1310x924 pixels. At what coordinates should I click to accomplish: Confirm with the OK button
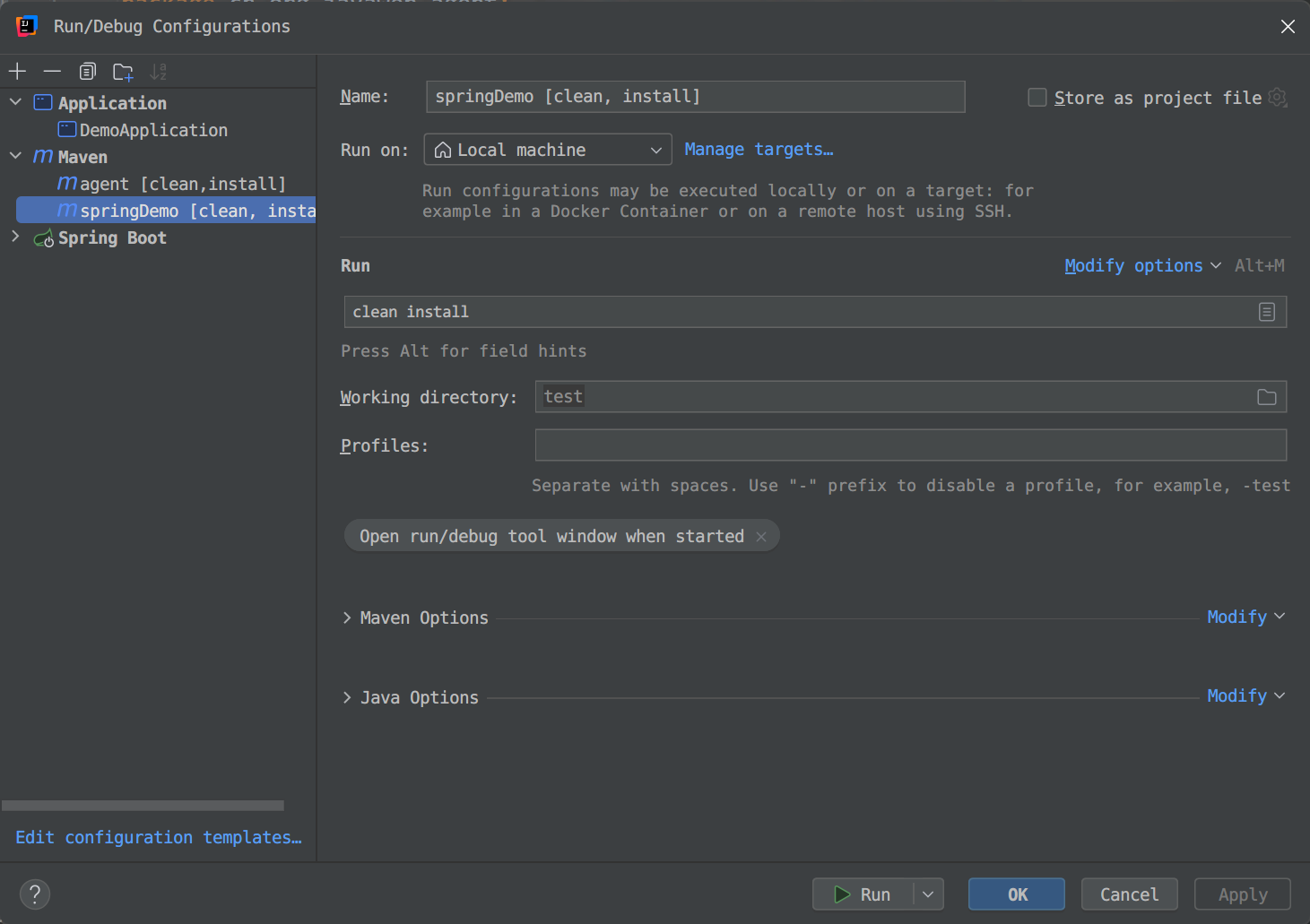1017,894
